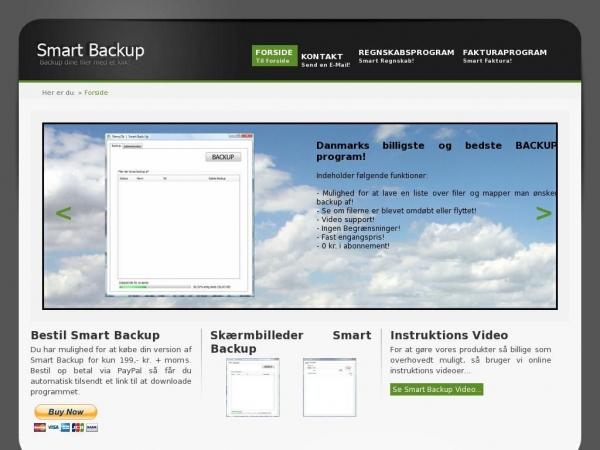600x450 pixels.
Task: Click the Instruktions Video heading
Action: pos(449,335)
